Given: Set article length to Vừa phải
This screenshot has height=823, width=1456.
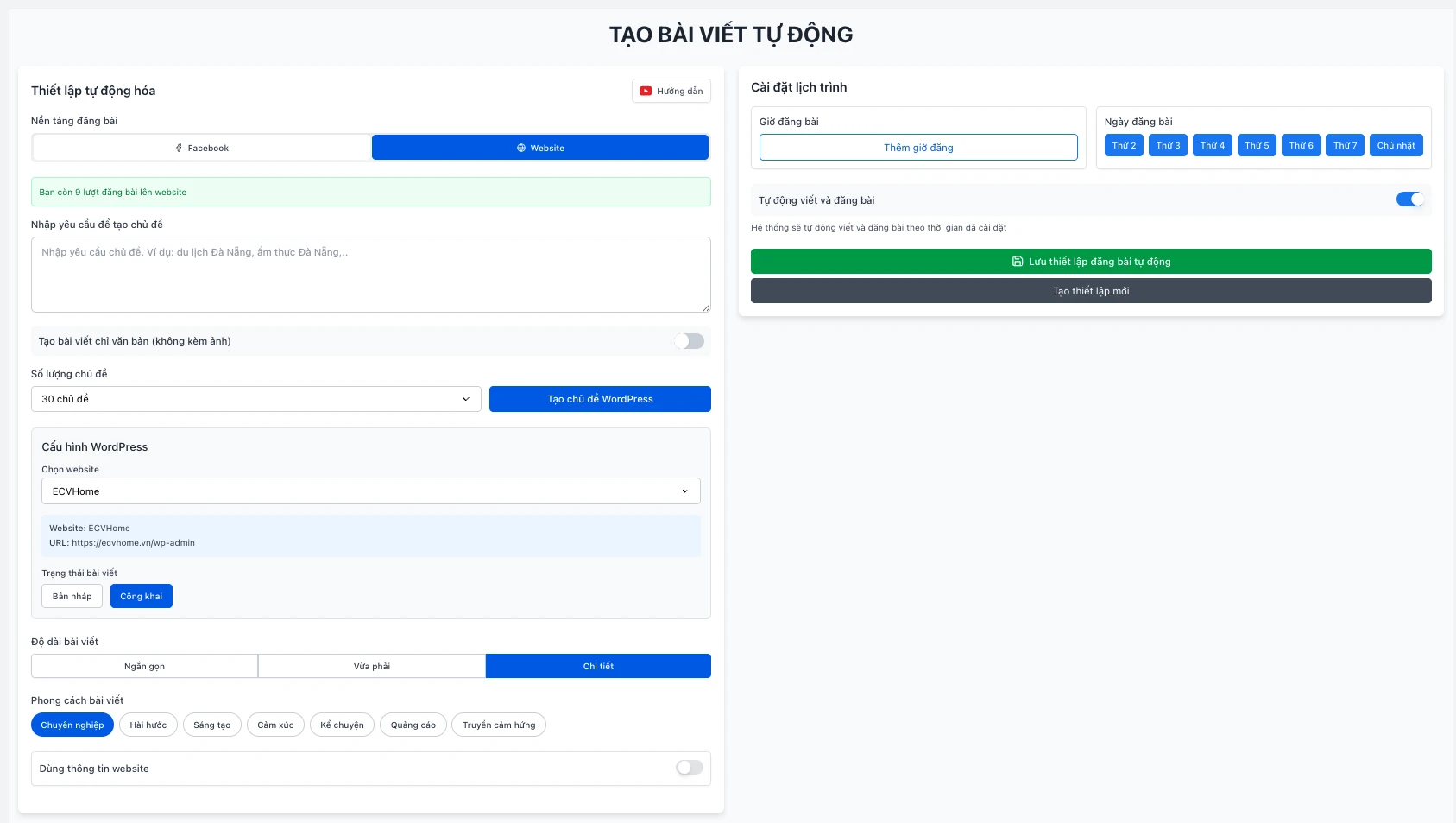Looking at the screenshot, I should [372, 666].
